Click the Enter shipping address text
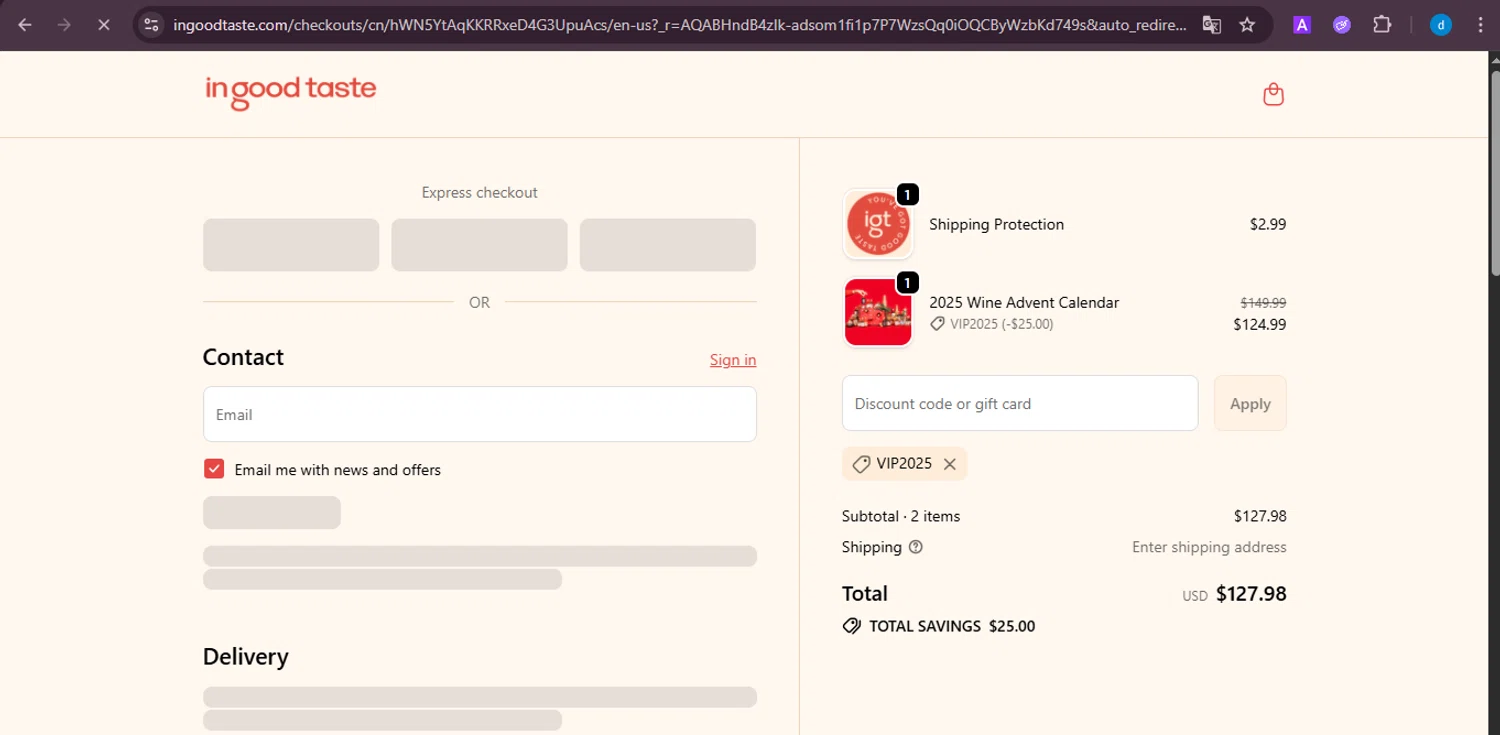Screen dimensions: 1500x735 coord(1209,547)
